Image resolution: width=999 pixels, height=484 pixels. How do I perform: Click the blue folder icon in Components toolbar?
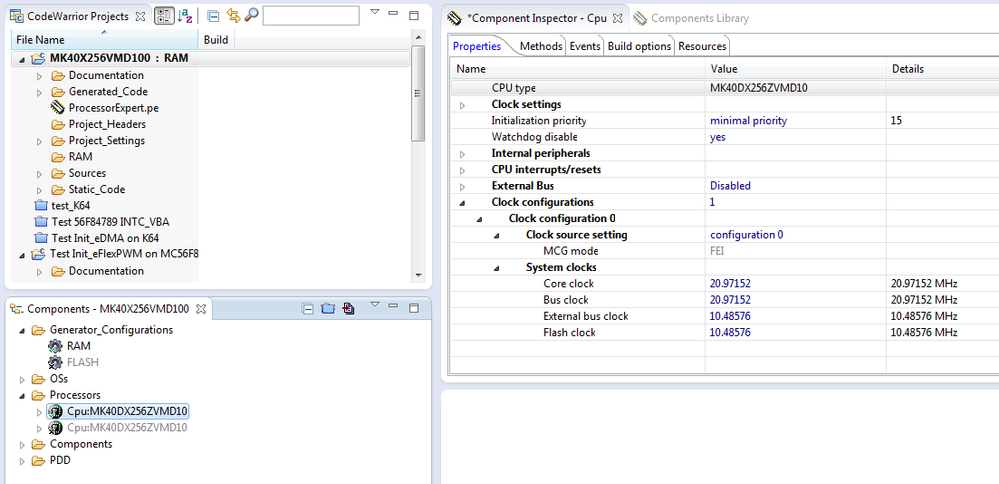coord(327,309)
